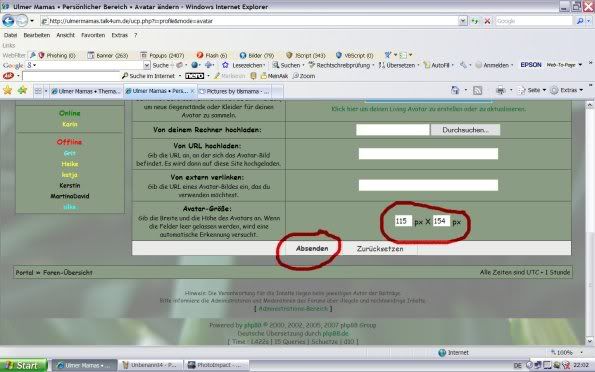Expand the address bar URL dropdown
The width and height of the screenshot is (595, 372).
(x=463, y=21)
